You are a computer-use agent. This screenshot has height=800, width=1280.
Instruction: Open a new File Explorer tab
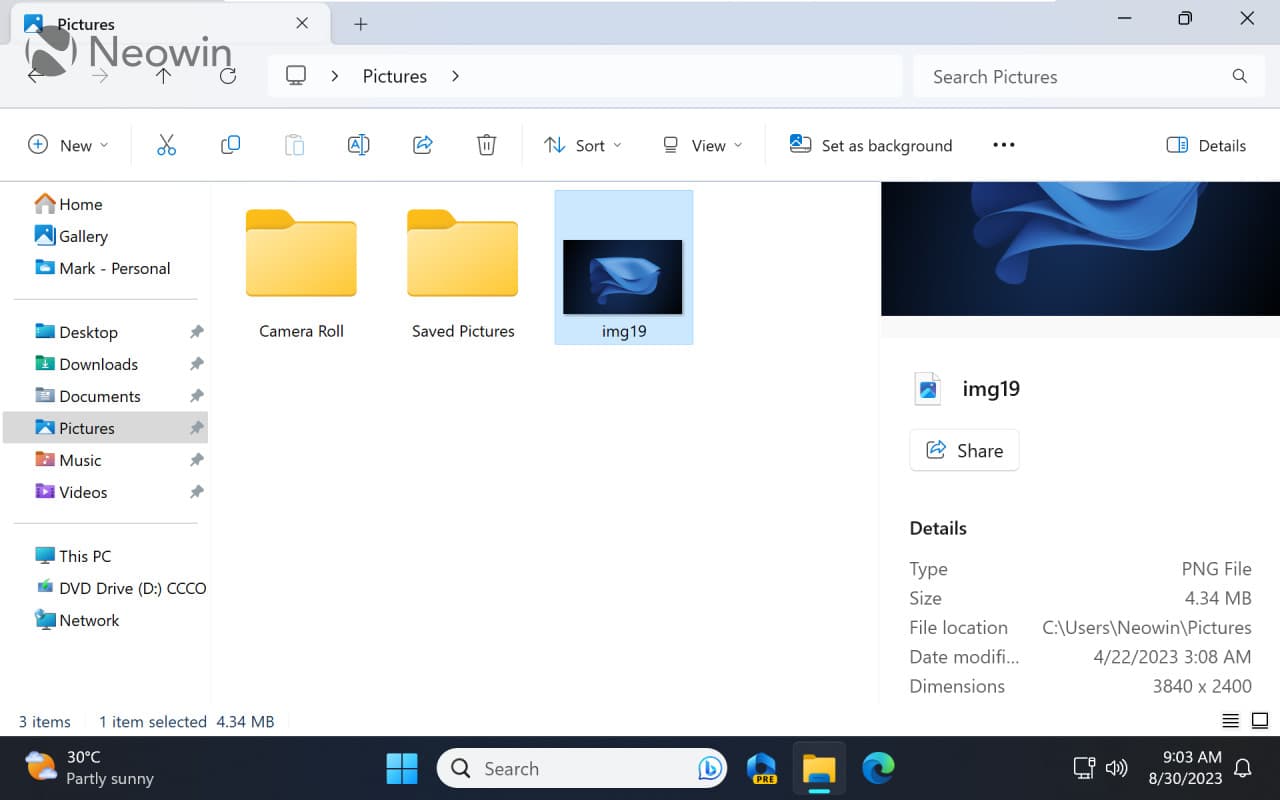point(360,24)
